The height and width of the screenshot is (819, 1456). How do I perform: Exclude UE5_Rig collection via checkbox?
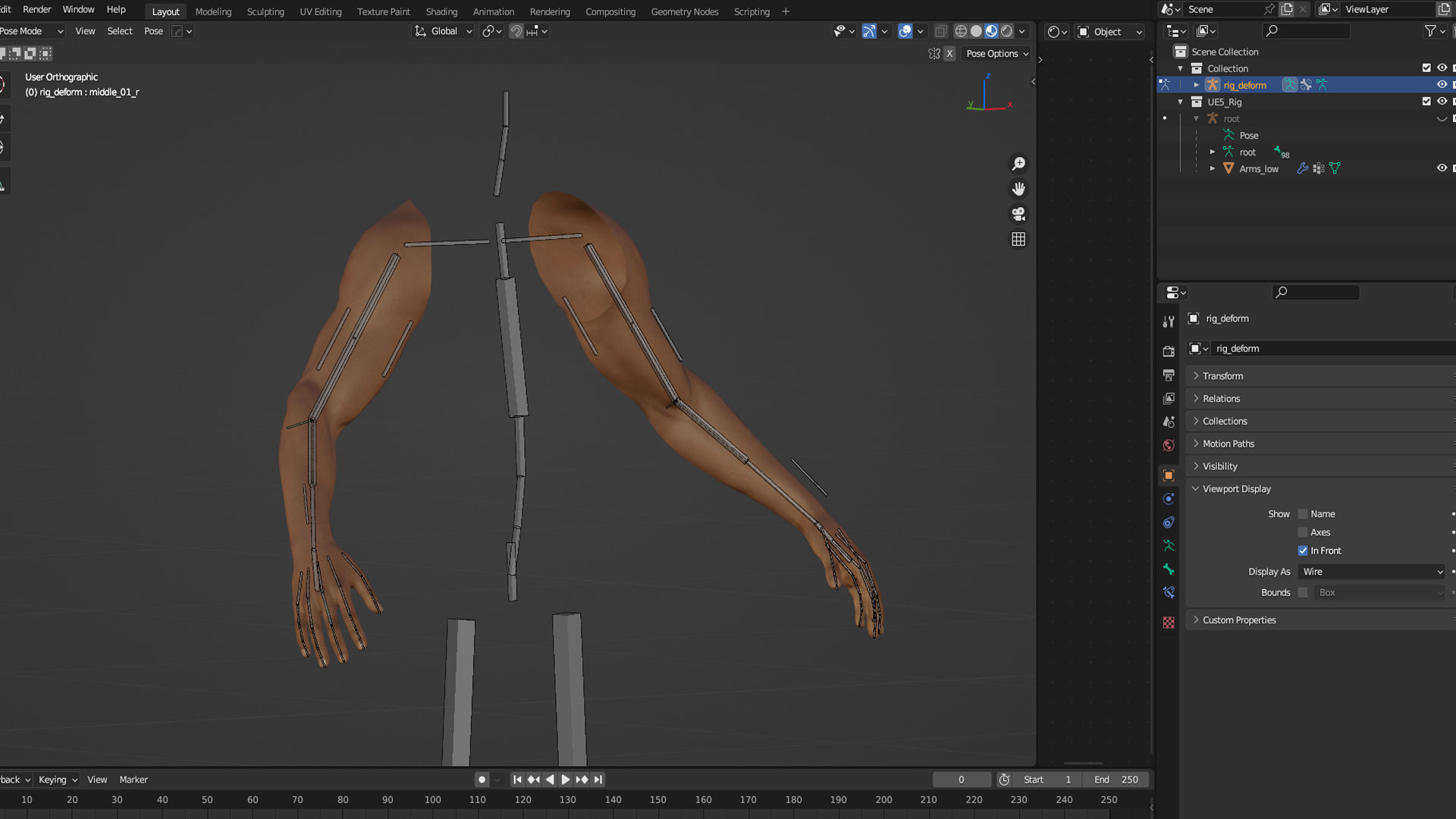pyautogui.click(x=1426, y=102)
